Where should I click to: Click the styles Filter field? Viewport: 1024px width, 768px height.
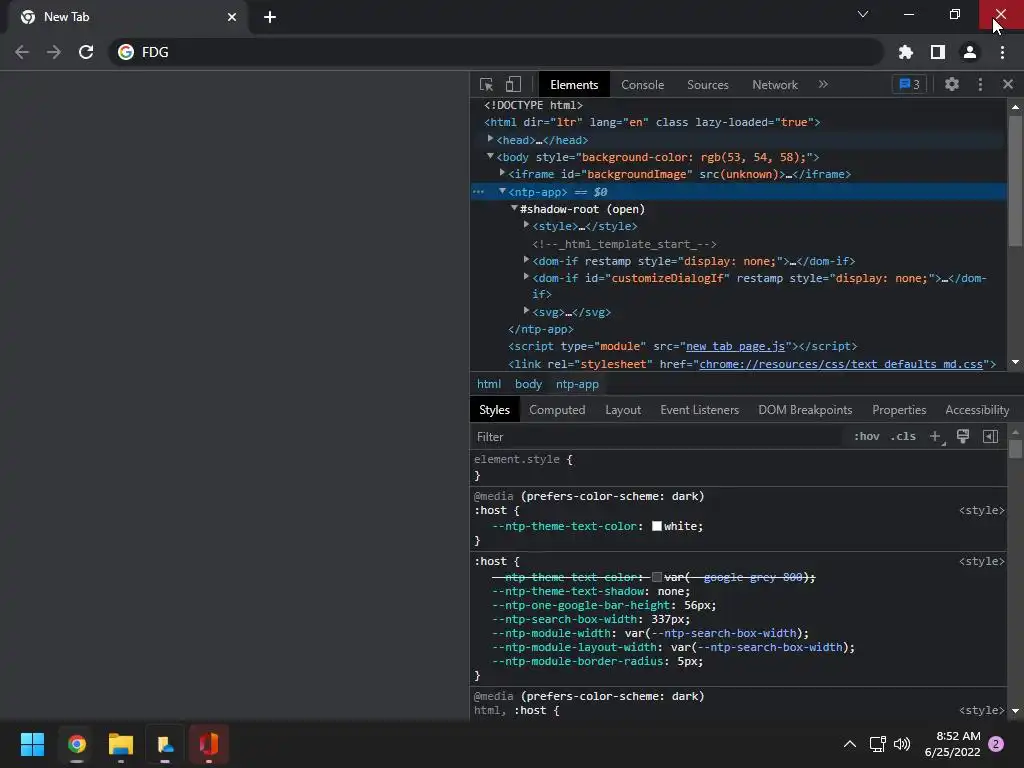[656, 436]
